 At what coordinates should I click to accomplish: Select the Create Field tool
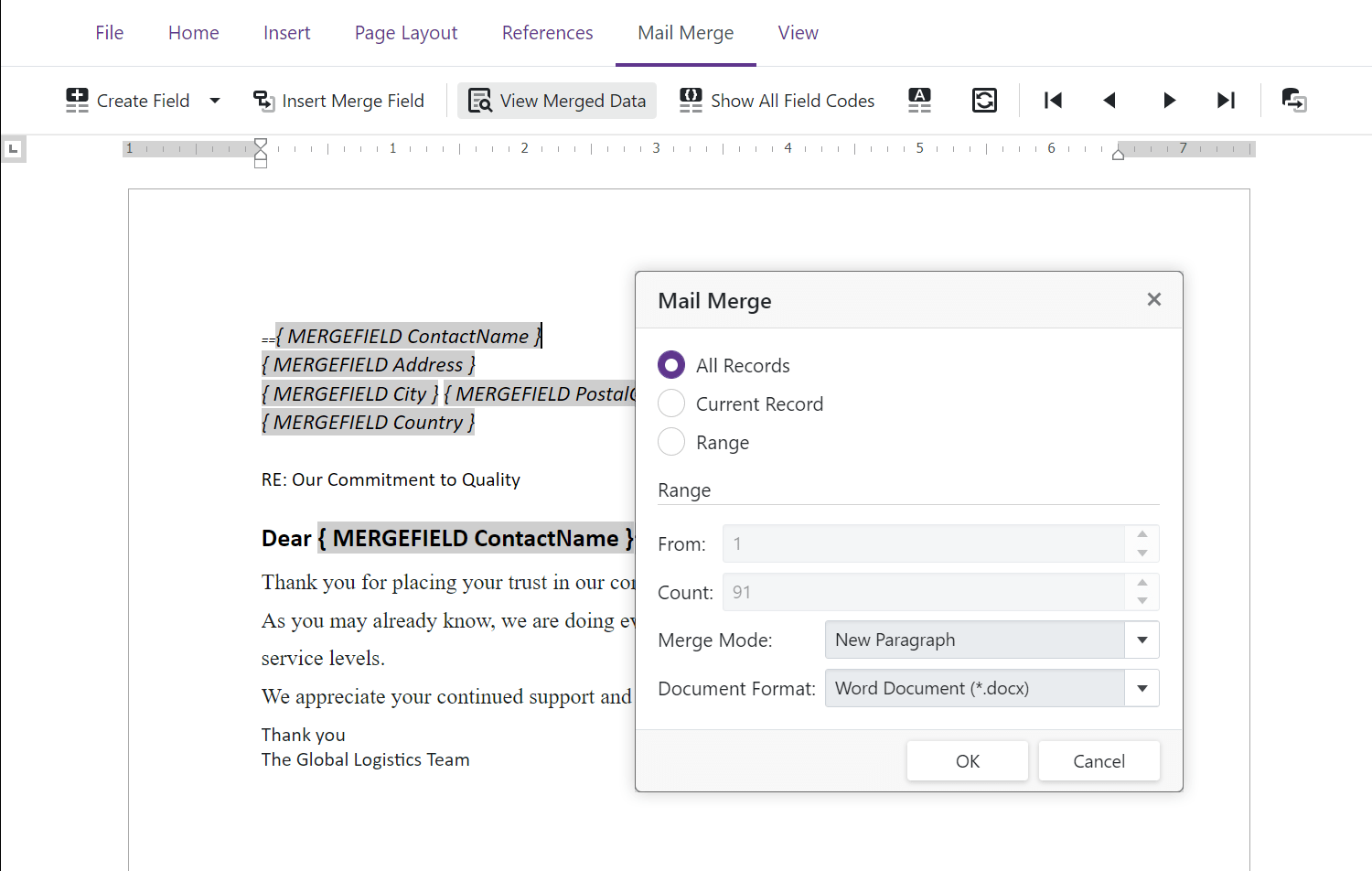tap(128, 101)
